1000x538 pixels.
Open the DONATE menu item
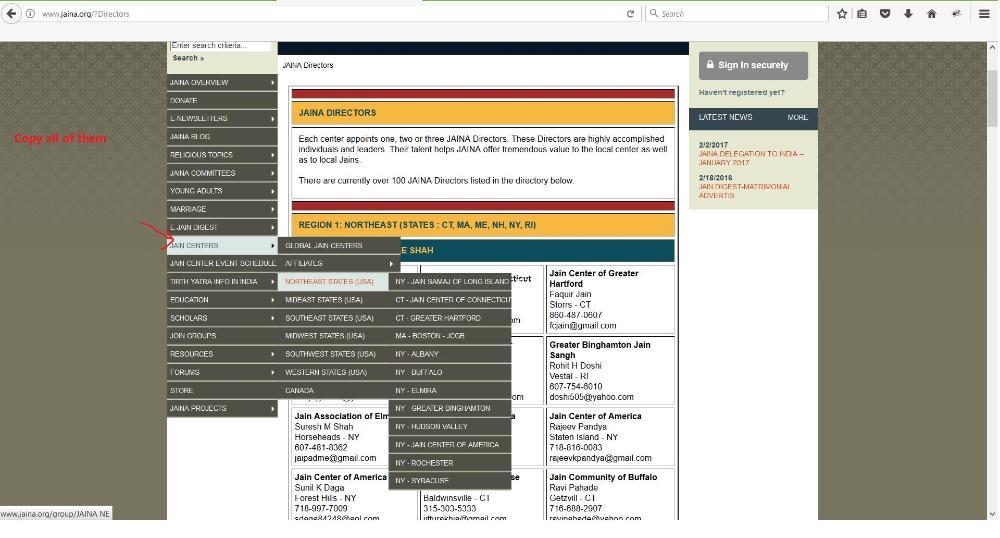coord(222,101)
